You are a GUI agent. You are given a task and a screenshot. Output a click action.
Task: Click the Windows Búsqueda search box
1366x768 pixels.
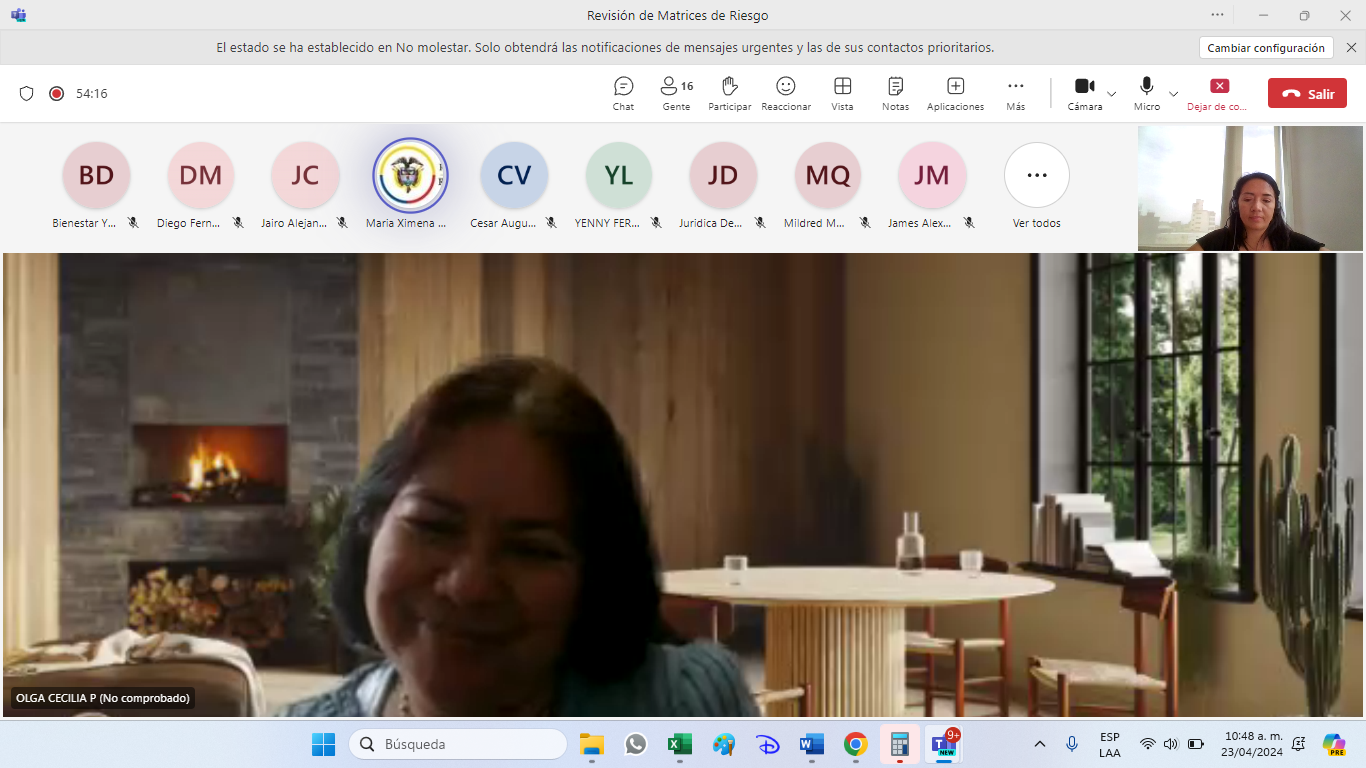[458, 744]
